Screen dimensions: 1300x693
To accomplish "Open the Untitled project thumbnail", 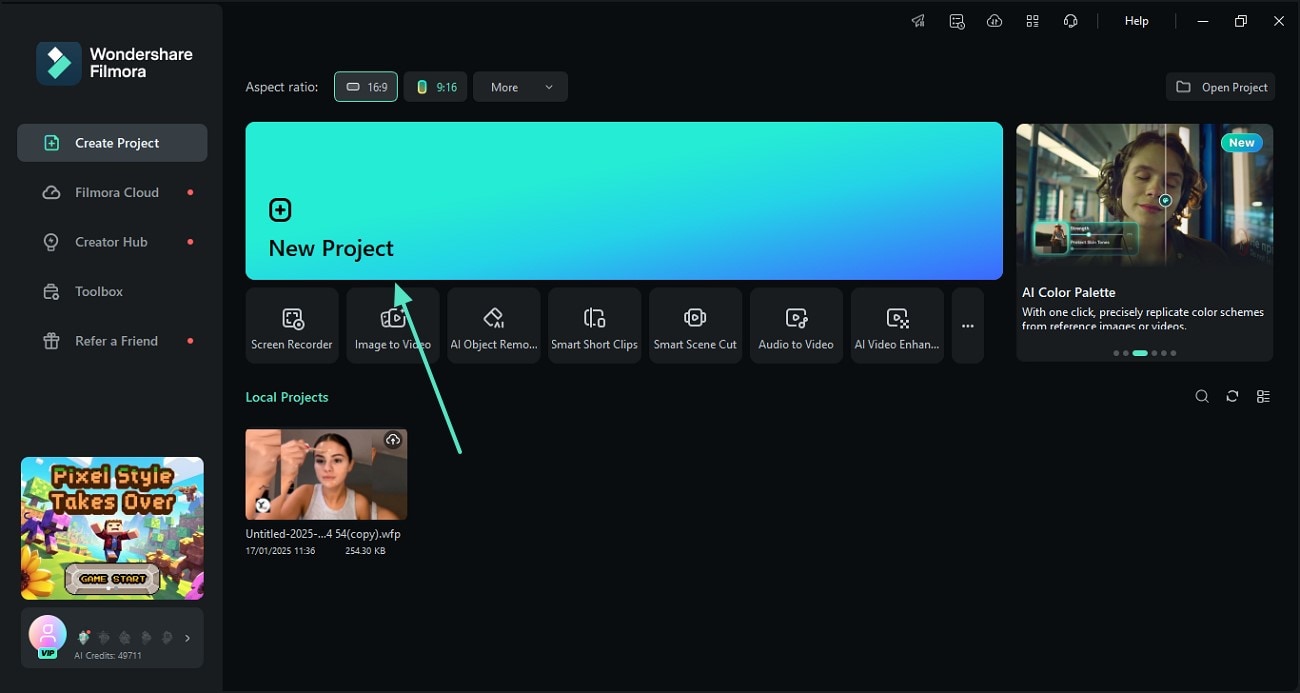I will pos(326,474).
